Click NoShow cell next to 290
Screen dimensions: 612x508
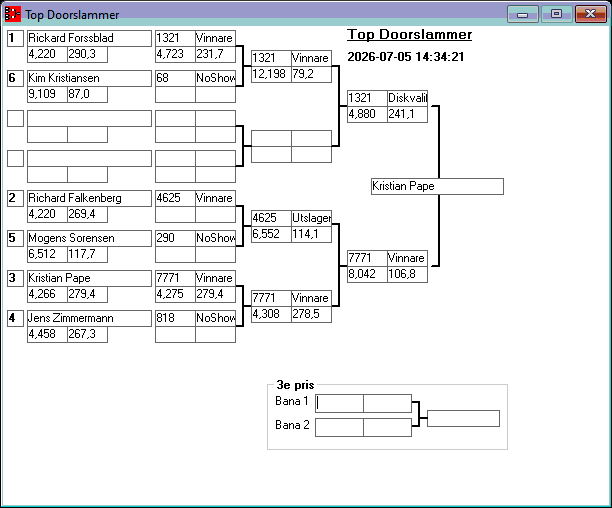pyautogui.click(x=215, y=238)
